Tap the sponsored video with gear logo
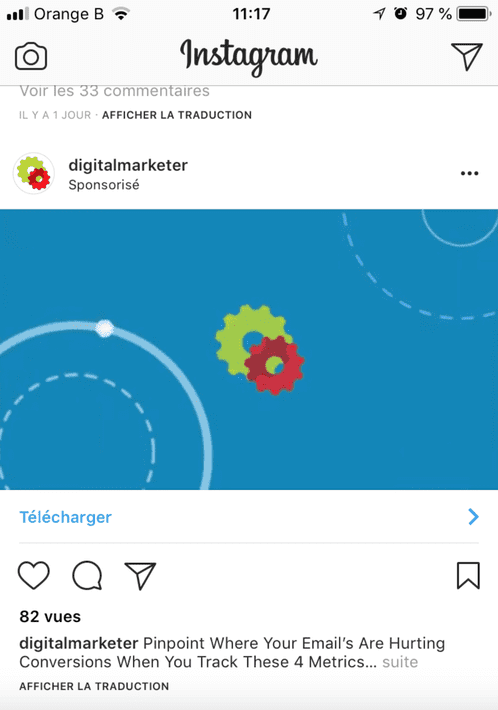The height and width of the screenshot is (710, 498). [x=249, y=349]
